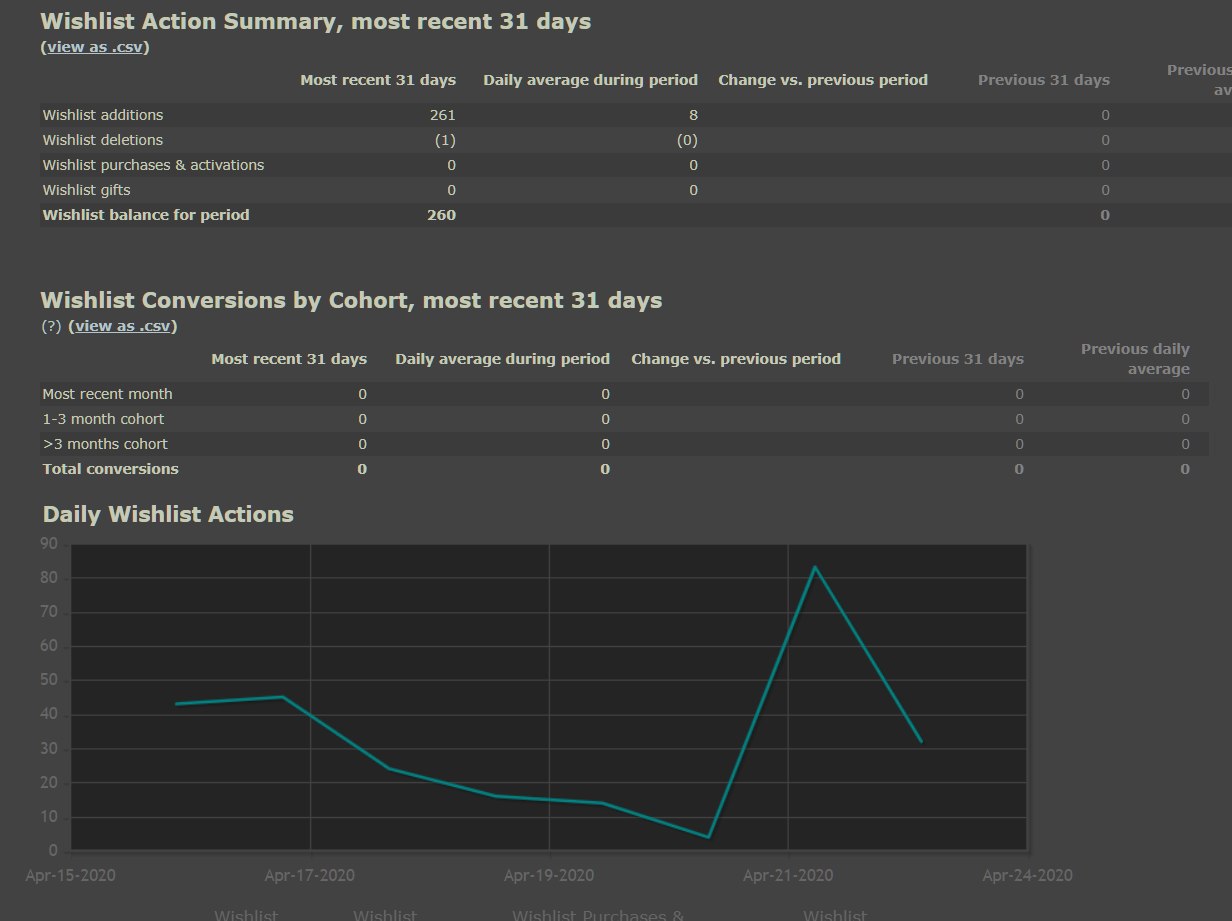Select the Total conversions row label
Viewport: 1232px width, 921px height.
(110, 469)
